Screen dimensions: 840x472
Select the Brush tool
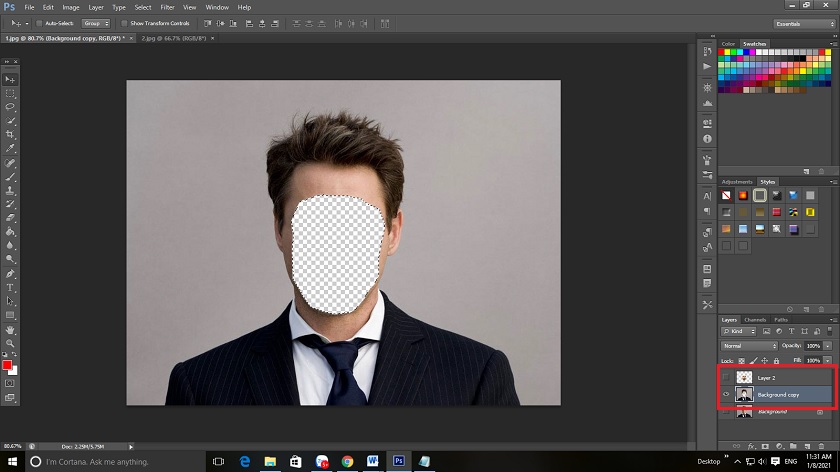(10, 177)
